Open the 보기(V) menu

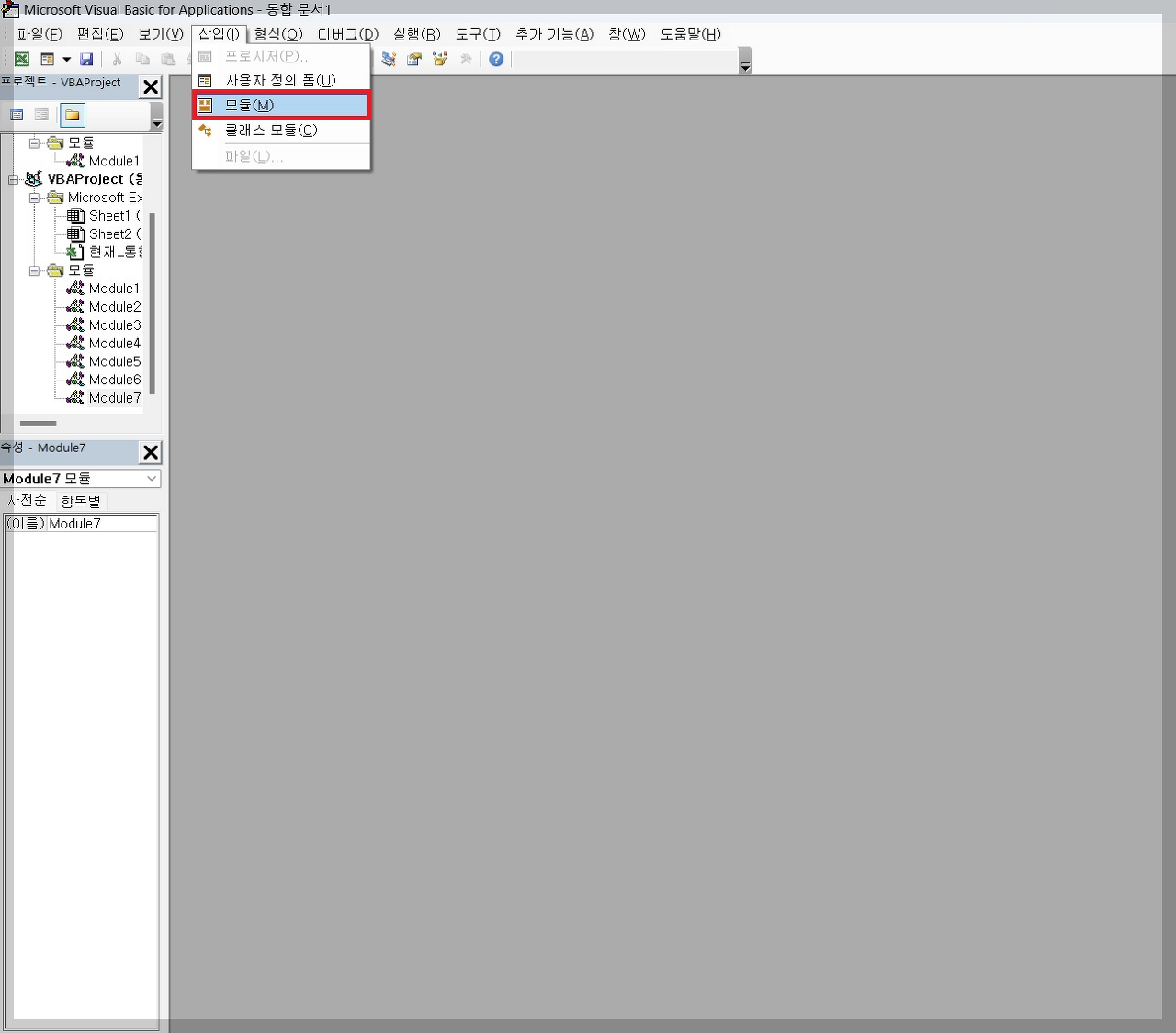(x=161, y=34)
